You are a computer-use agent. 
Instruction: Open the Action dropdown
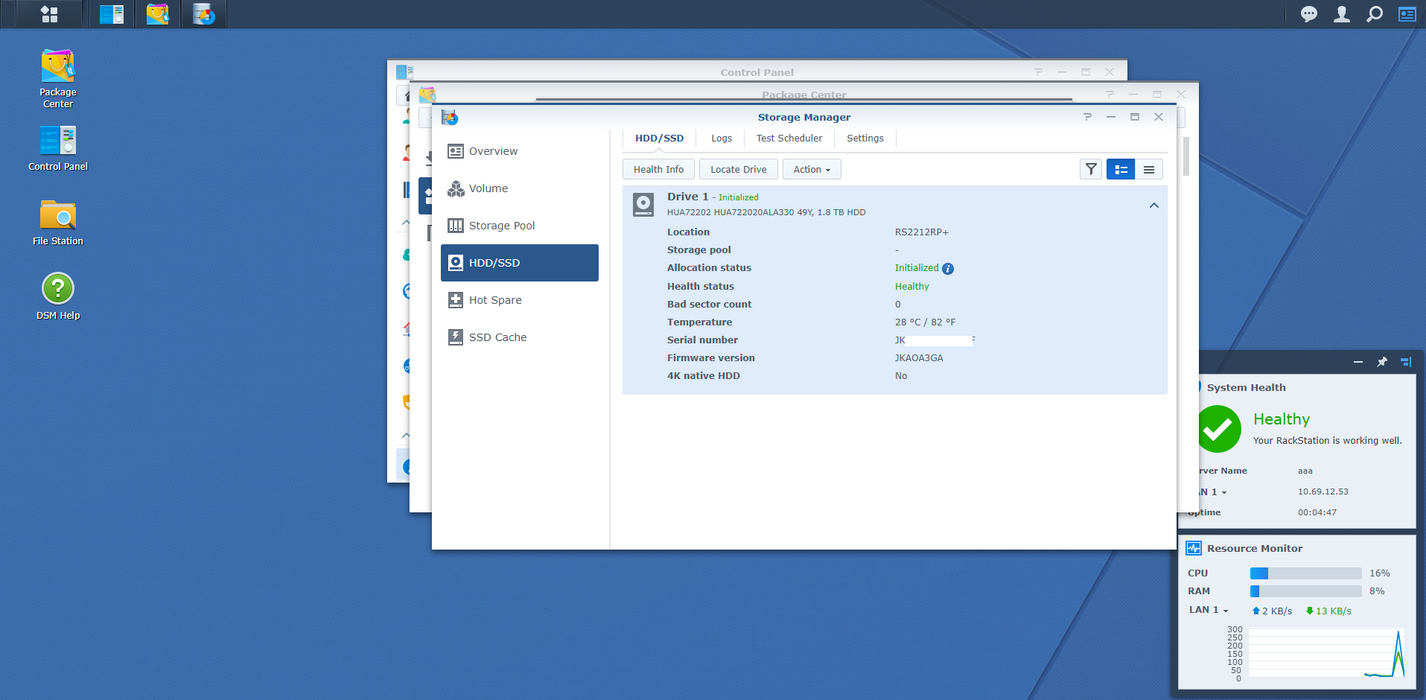(x=811, y=170)
